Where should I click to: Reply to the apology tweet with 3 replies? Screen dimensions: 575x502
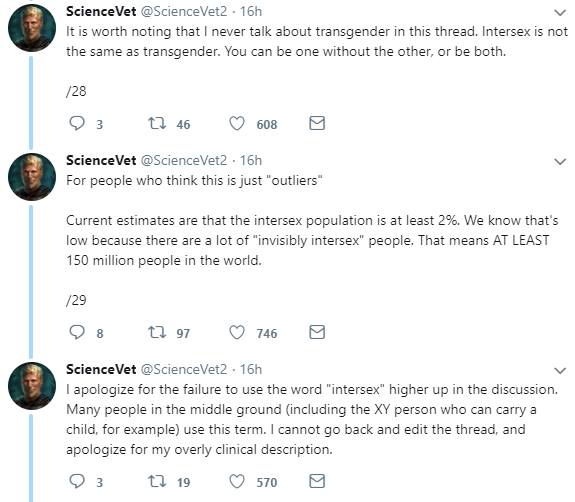77,481
